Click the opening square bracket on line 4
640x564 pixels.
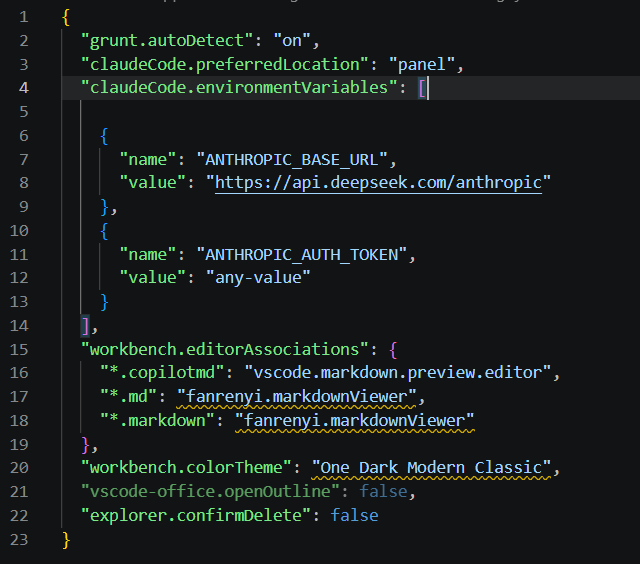422,88
